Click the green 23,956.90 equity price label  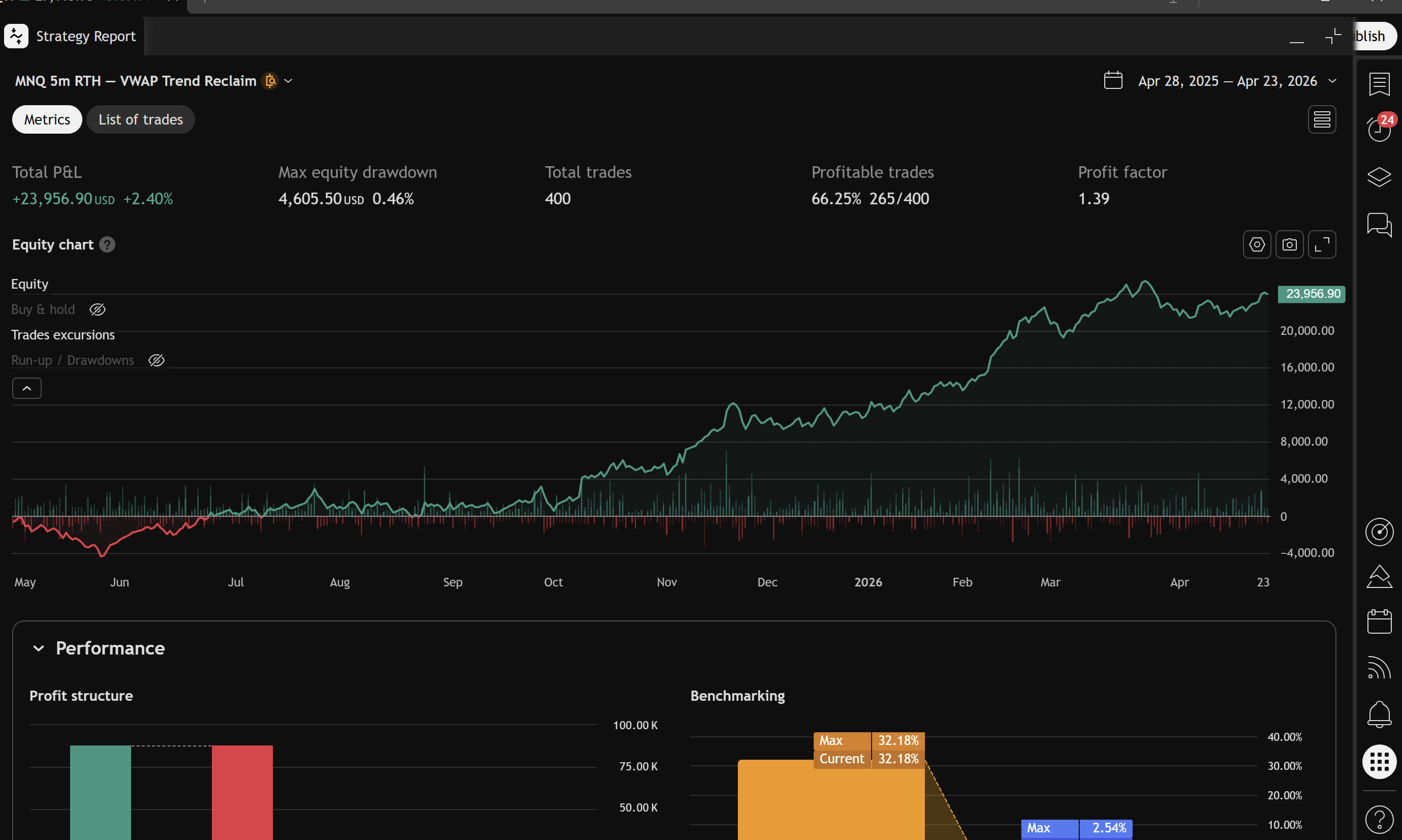1312,294
